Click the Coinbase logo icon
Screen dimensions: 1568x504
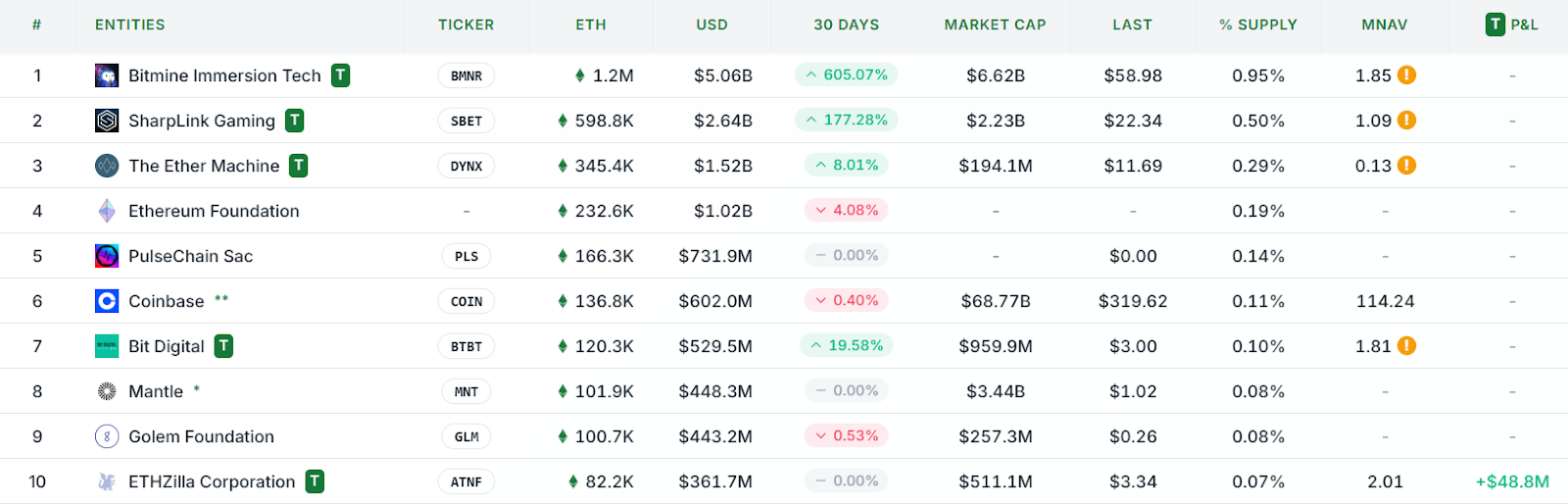tap(107, 301)
